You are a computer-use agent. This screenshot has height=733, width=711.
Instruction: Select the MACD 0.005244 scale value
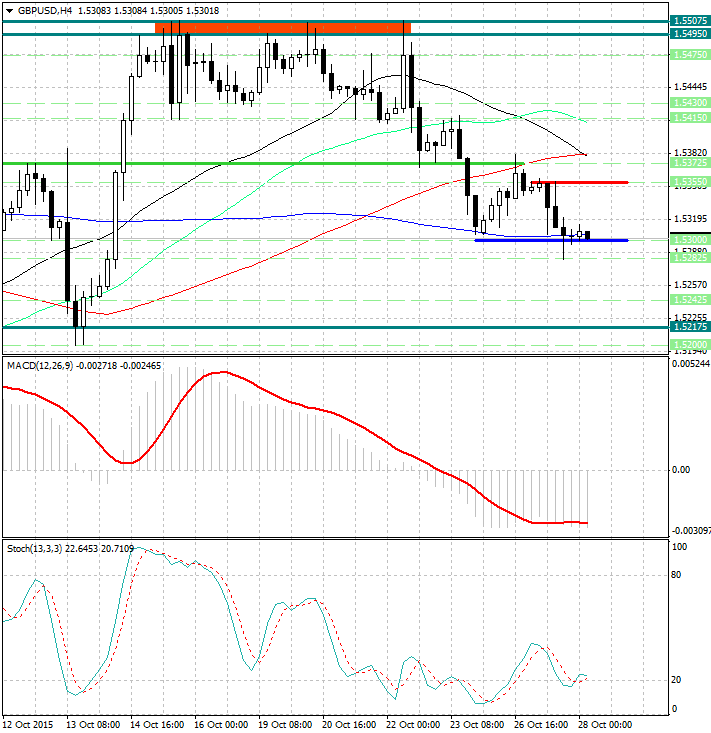click(x=691, y=364)
